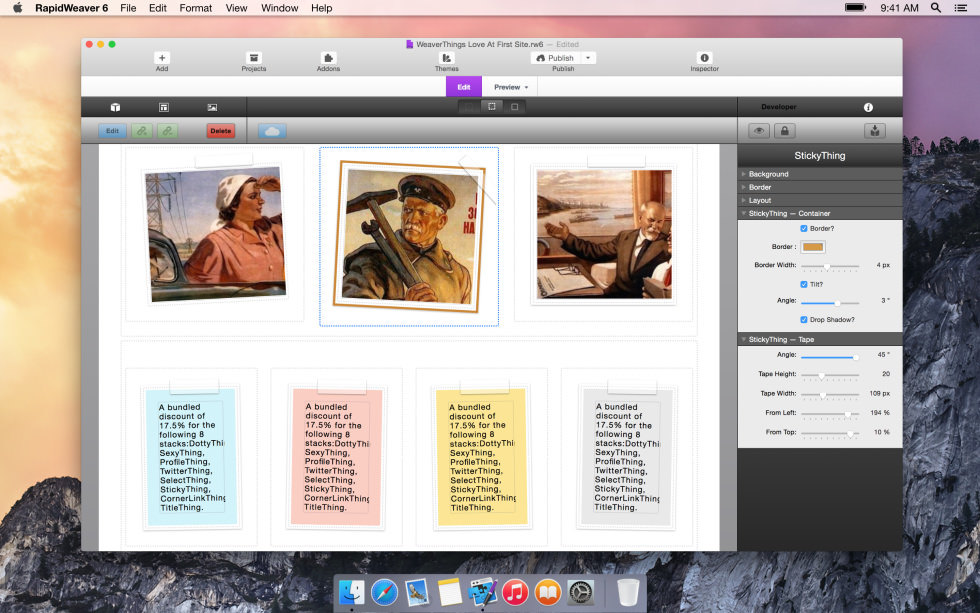Screen dimensions: 980x613
Task: Uncheck the Border? checkbox
Action: point(804,229)
